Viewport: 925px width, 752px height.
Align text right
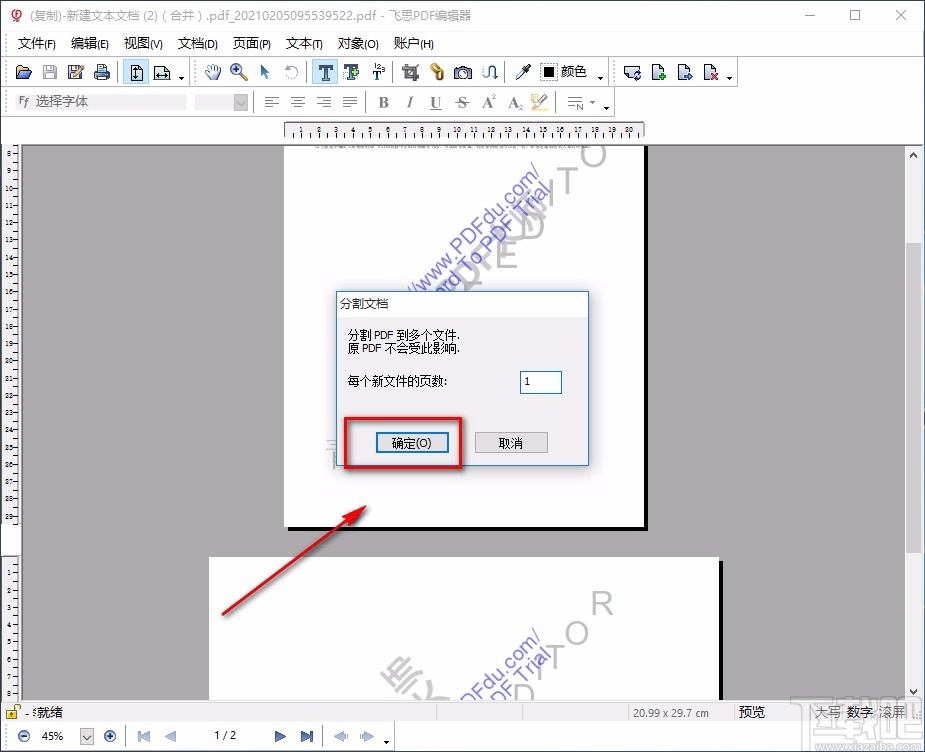coord(324,103)
